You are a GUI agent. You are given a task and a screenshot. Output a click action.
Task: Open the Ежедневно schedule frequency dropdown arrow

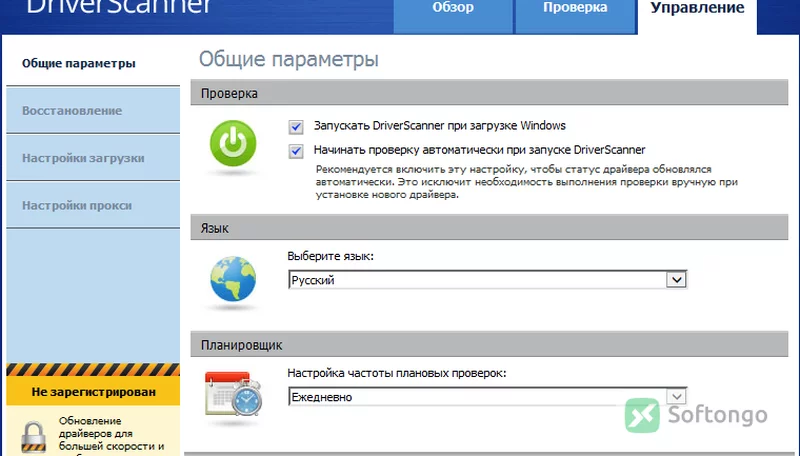point(677,396)
